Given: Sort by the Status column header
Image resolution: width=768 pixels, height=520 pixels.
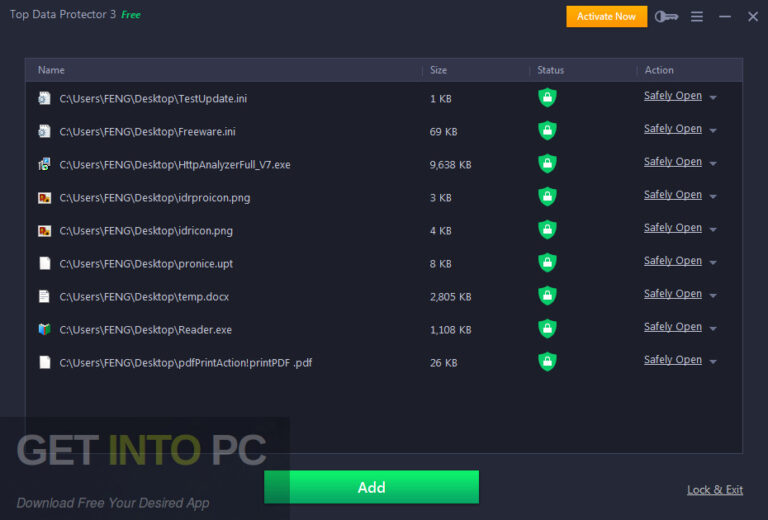Looking at the screenshot, I should pos(551,70).
